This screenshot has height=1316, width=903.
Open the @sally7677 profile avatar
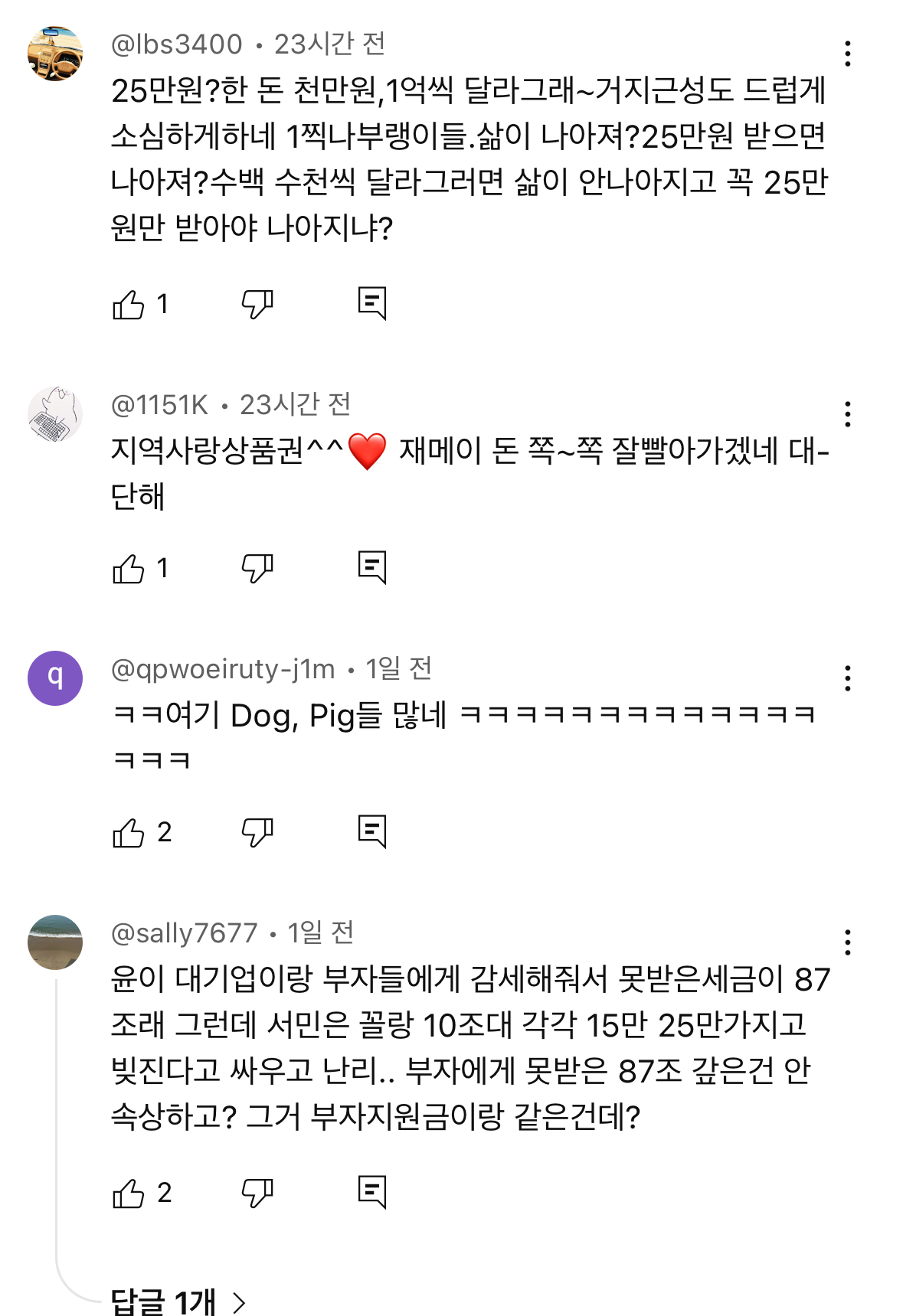tap(55, 942)
